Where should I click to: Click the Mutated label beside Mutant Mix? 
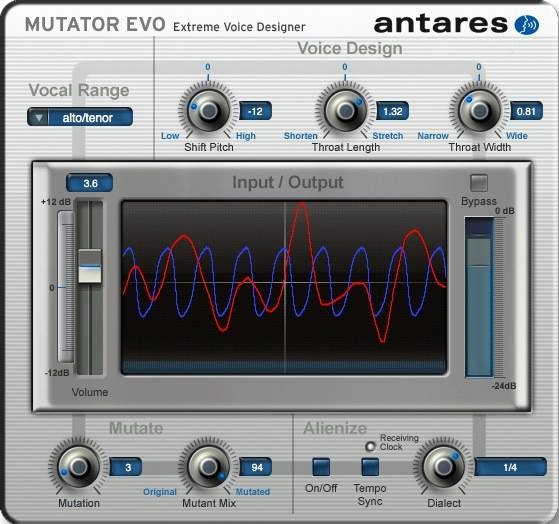pyautogui.click(x=253, y=492)
